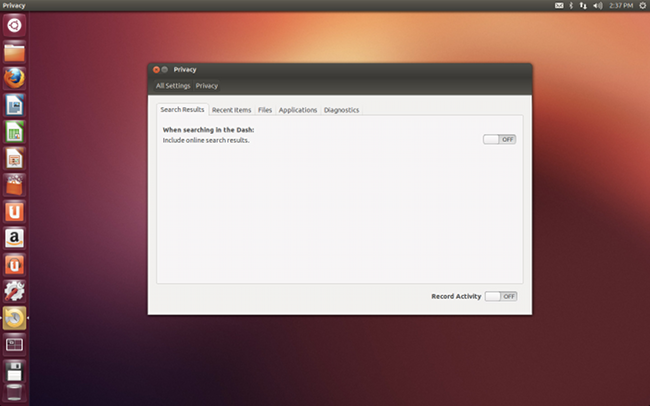
Task: Open Ubuntu One Music store icon
Action: coord(15,265)
